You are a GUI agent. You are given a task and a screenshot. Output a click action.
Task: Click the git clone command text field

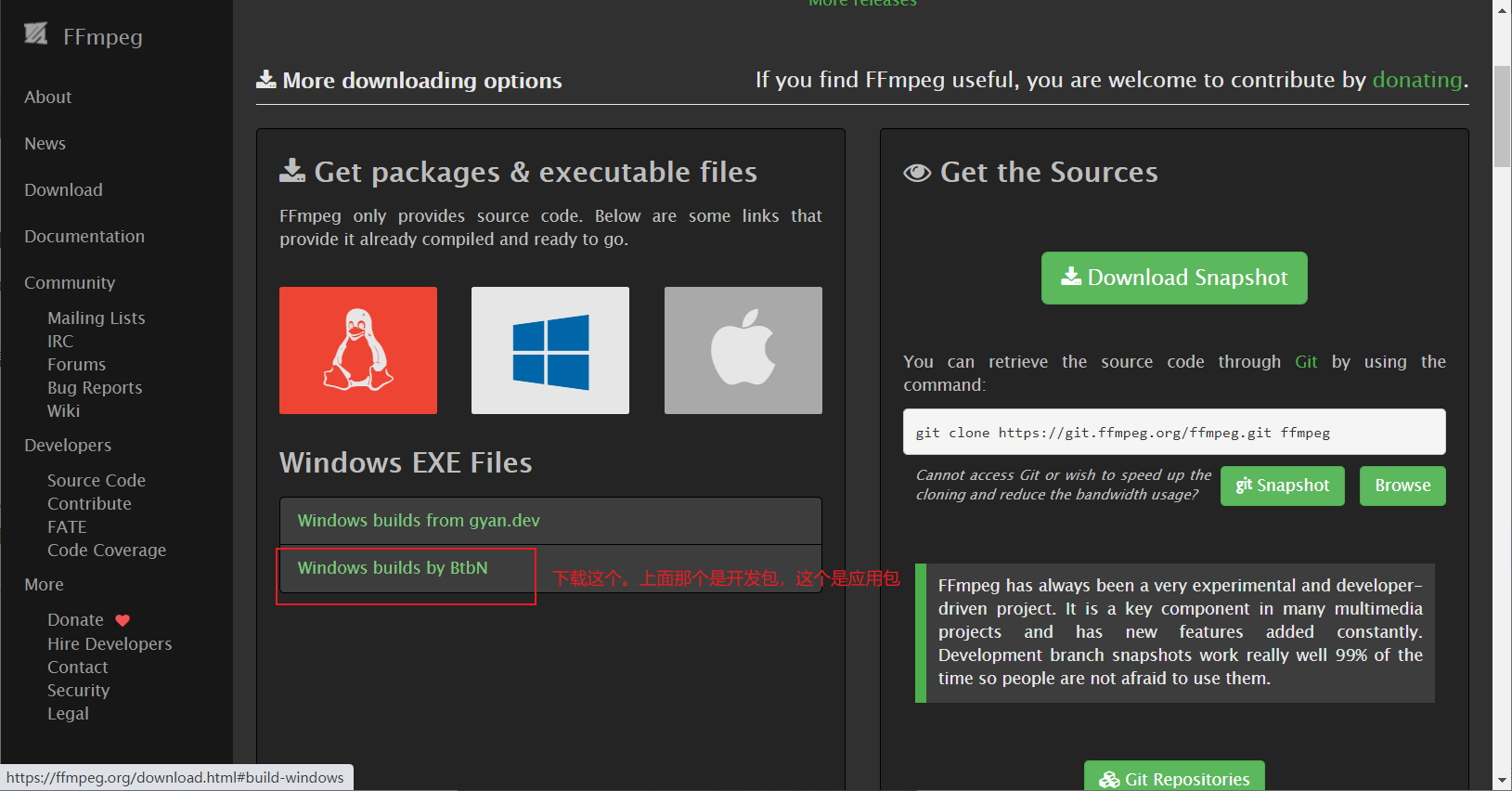[x=1174, y=432]
